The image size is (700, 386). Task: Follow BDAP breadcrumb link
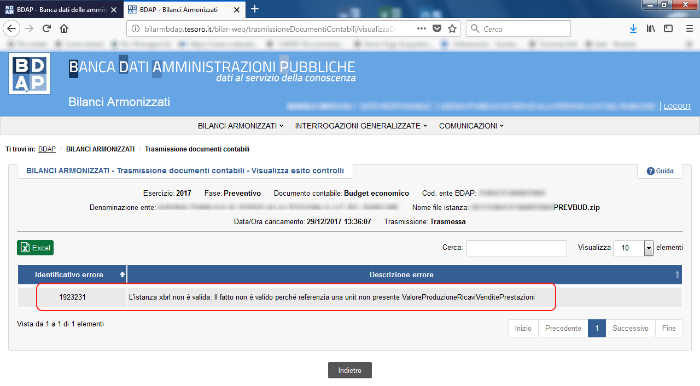47,149
